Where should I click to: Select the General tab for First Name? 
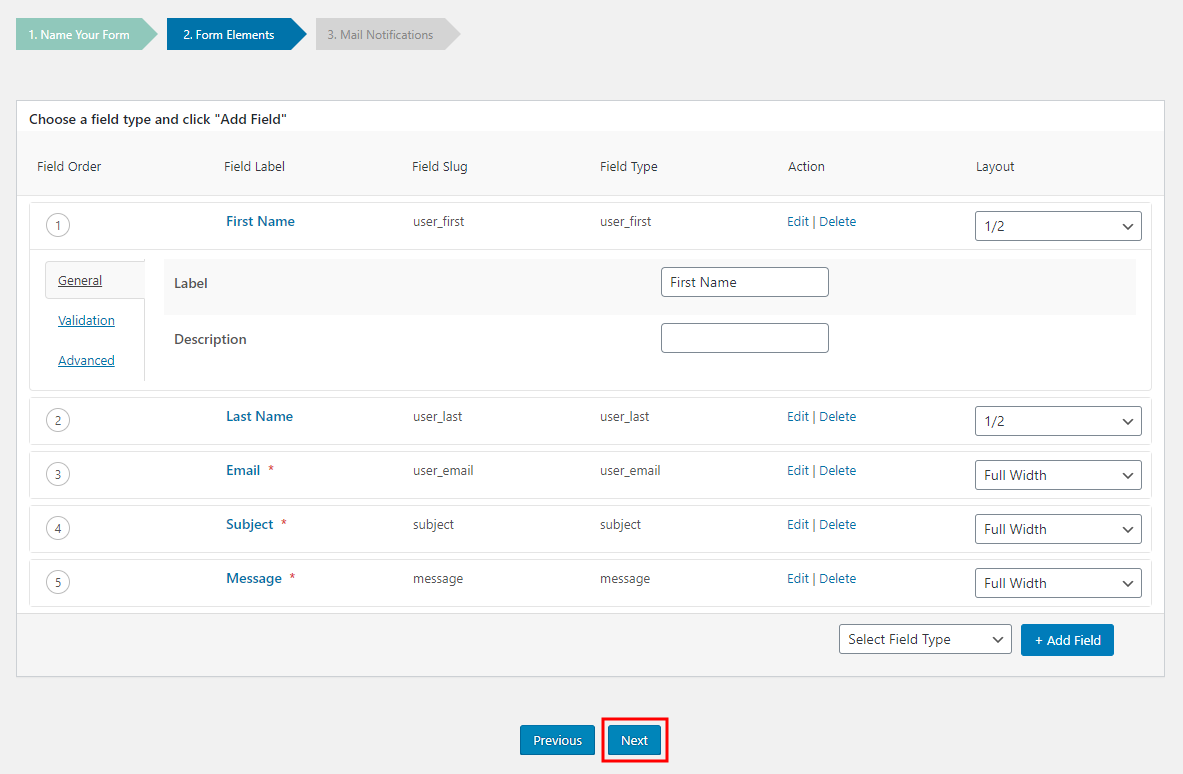(79, 280)
